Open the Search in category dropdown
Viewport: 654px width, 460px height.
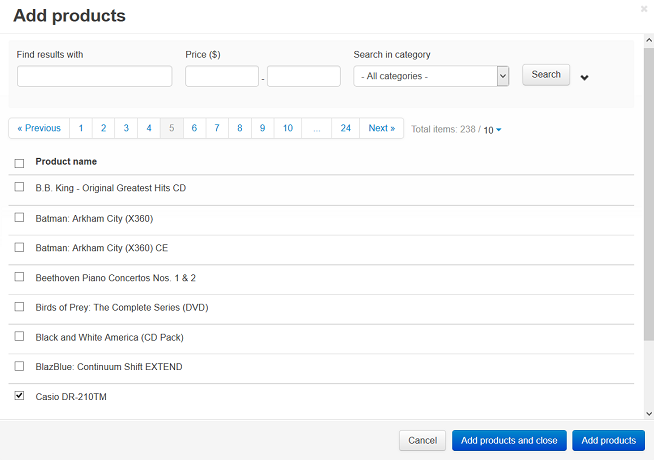coord(431,76)
